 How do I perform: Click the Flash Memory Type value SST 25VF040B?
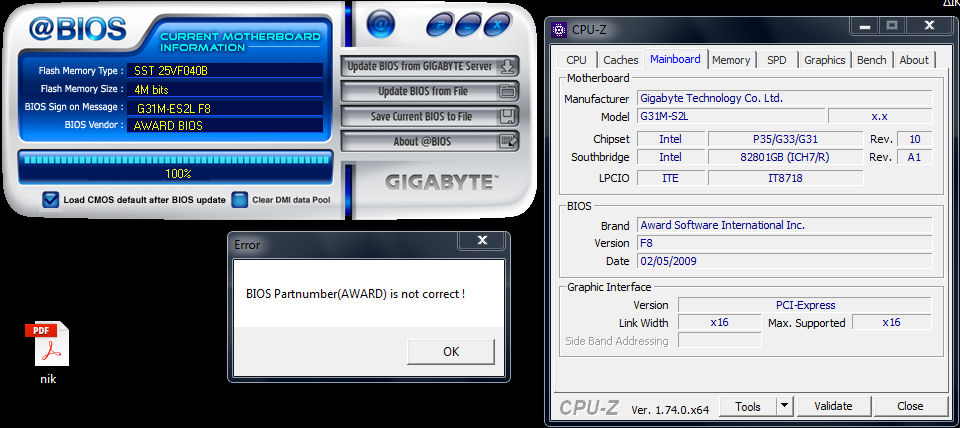pos(225,70)
